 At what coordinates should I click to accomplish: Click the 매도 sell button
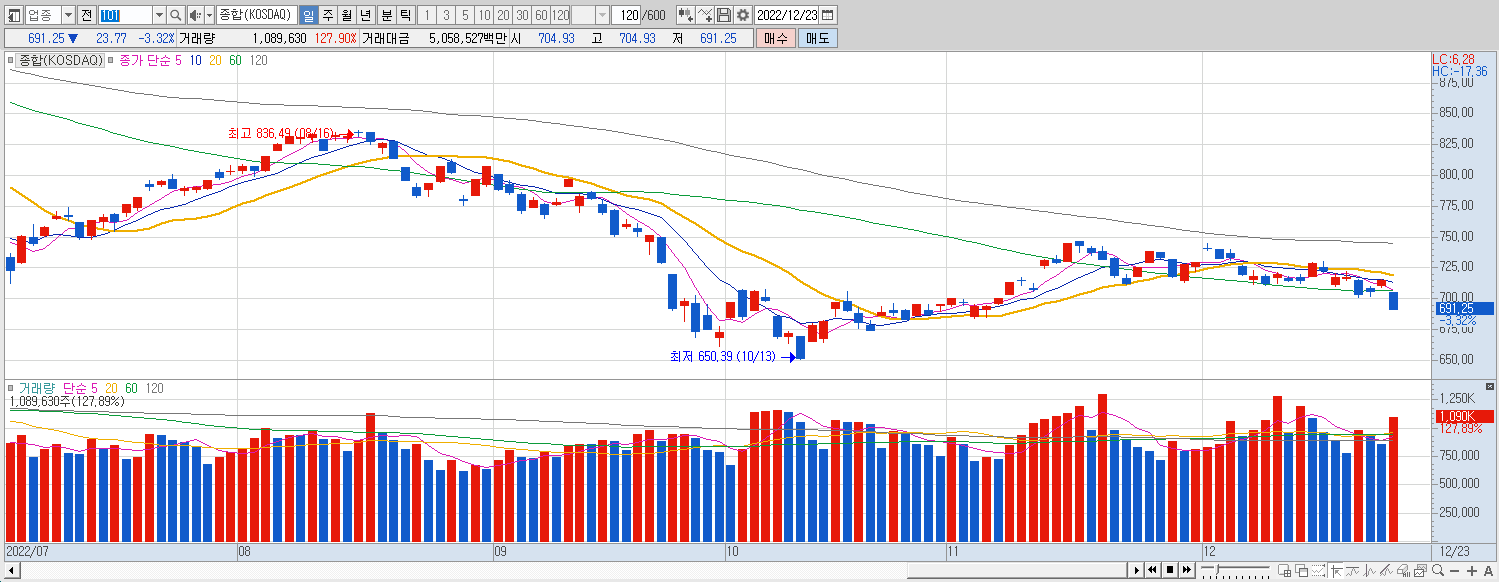pos(818,38)
